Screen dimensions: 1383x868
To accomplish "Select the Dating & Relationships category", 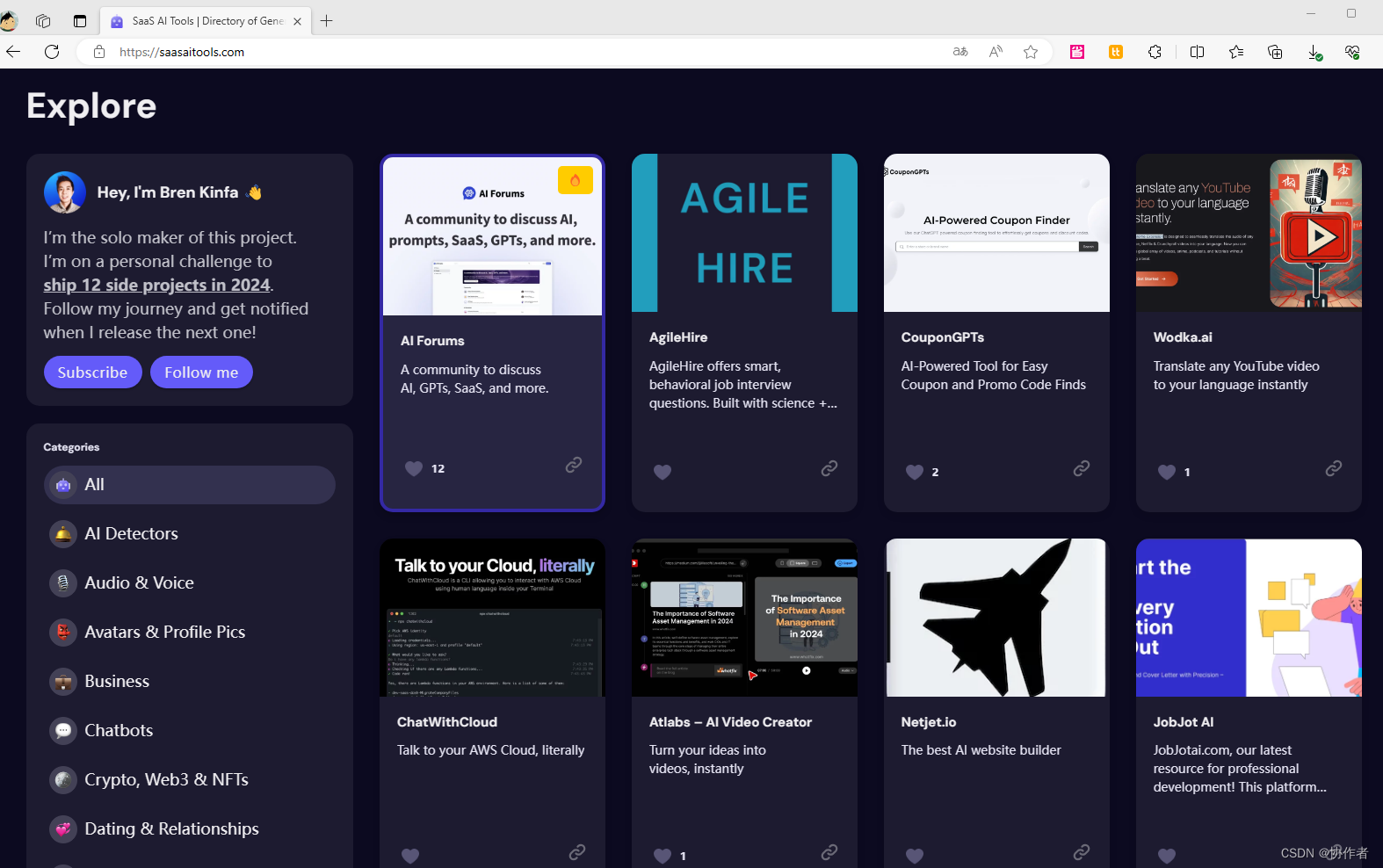I will (190, 829).
